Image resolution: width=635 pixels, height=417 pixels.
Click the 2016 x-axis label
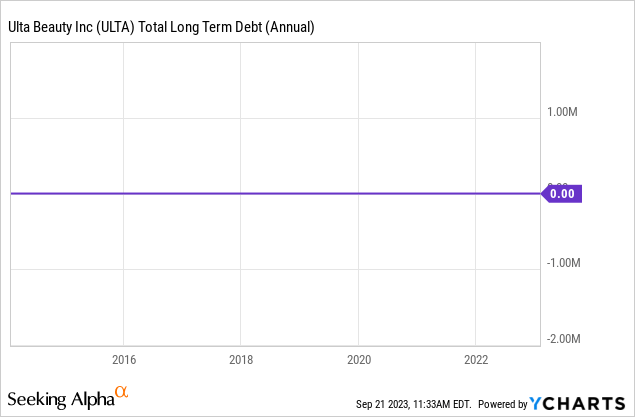[124, 360]
